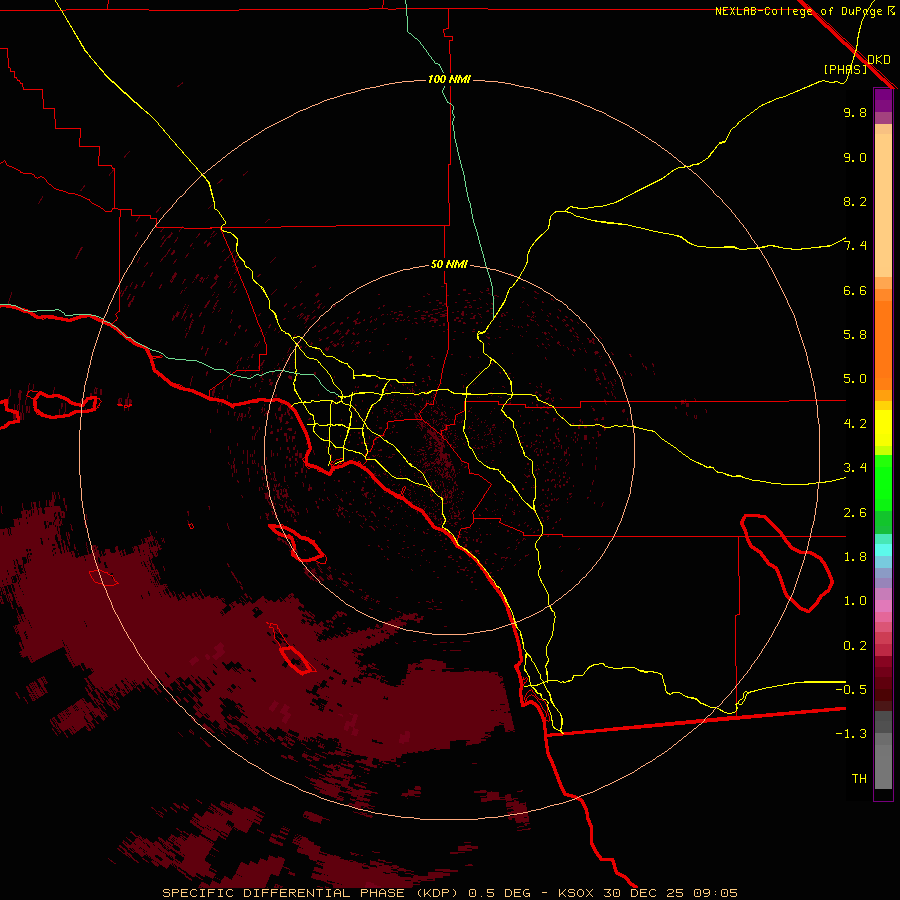
Task: Click the 2.6 color scale value
Action: 855,513
